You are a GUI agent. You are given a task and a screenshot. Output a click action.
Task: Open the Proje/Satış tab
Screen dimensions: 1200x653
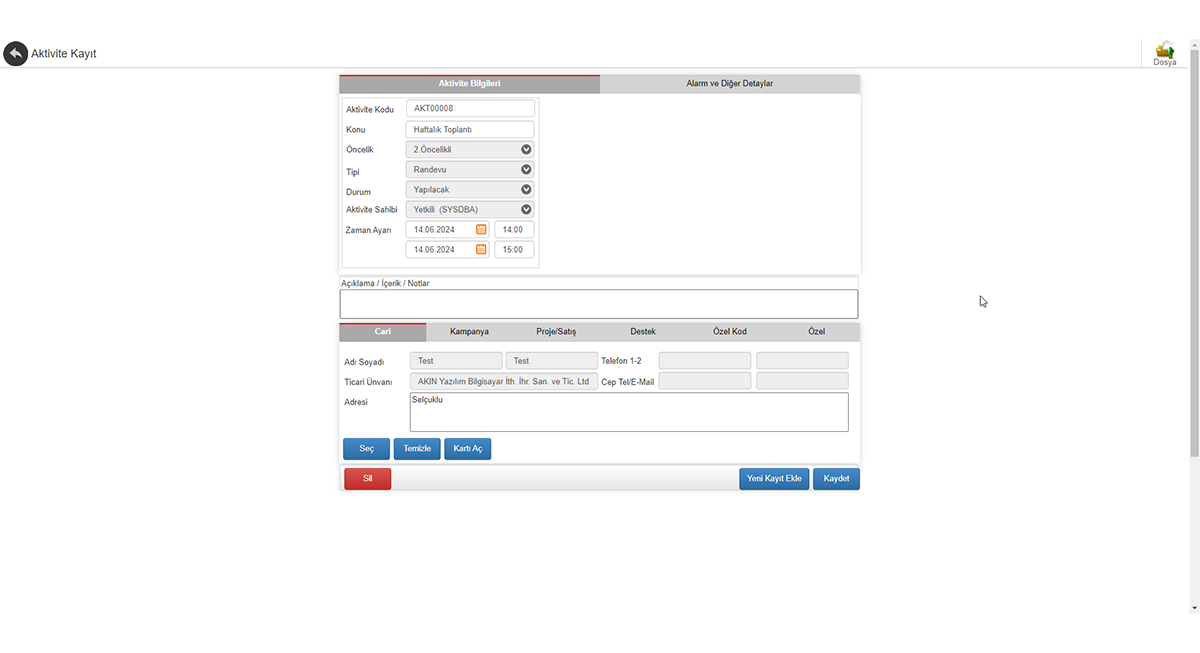tap(555, 332)
